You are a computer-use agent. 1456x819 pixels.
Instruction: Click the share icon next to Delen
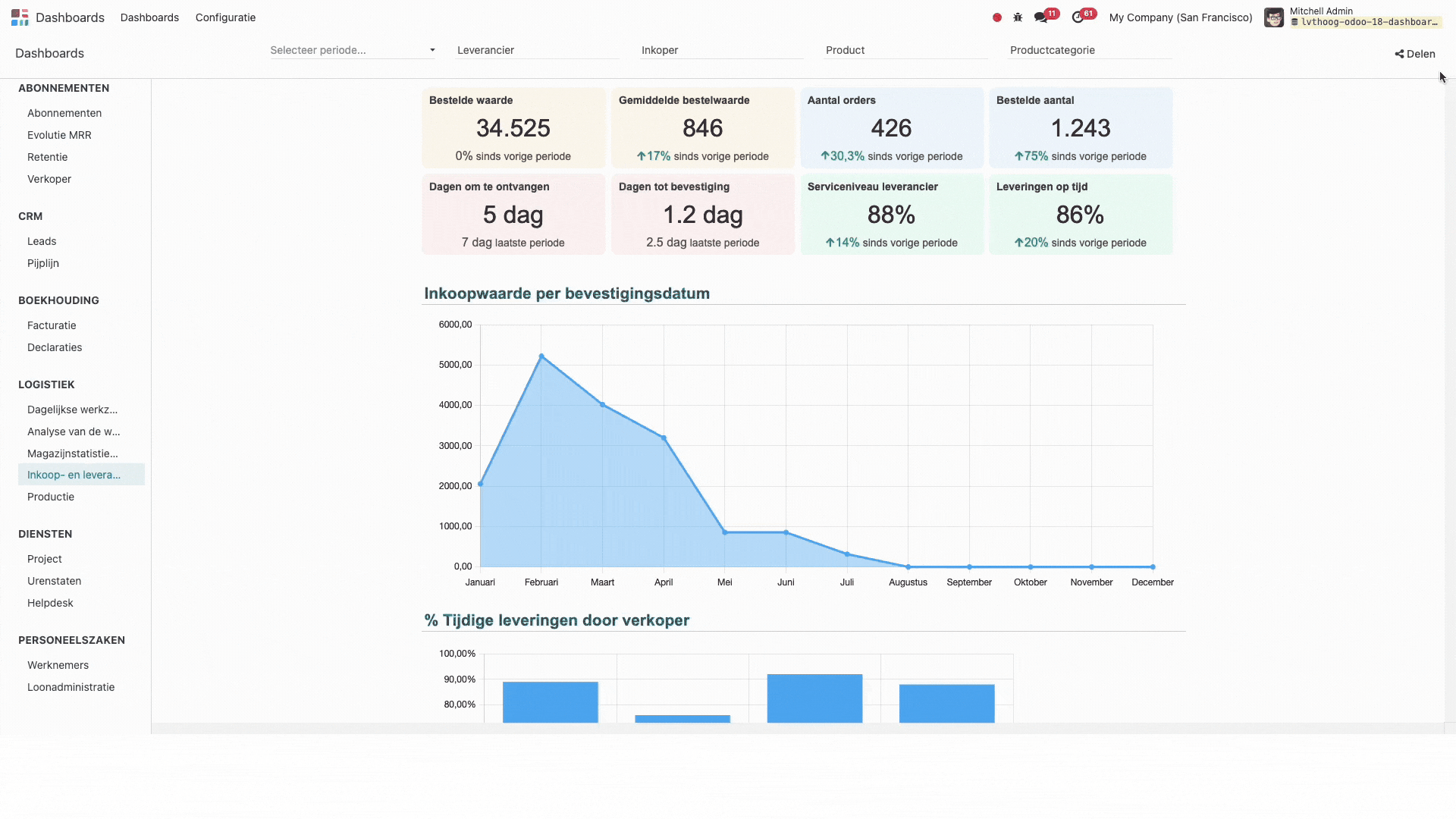click(1398, 53)
